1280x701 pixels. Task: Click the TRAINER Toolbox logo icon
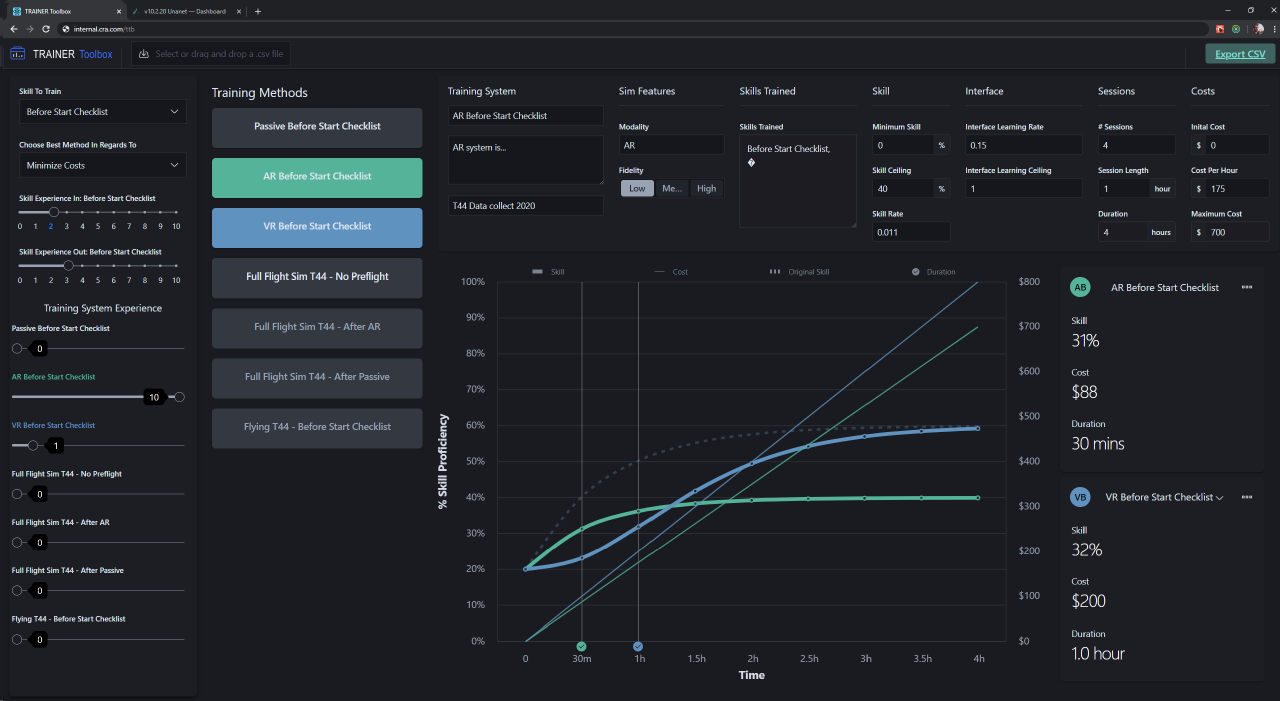(17, 53)
